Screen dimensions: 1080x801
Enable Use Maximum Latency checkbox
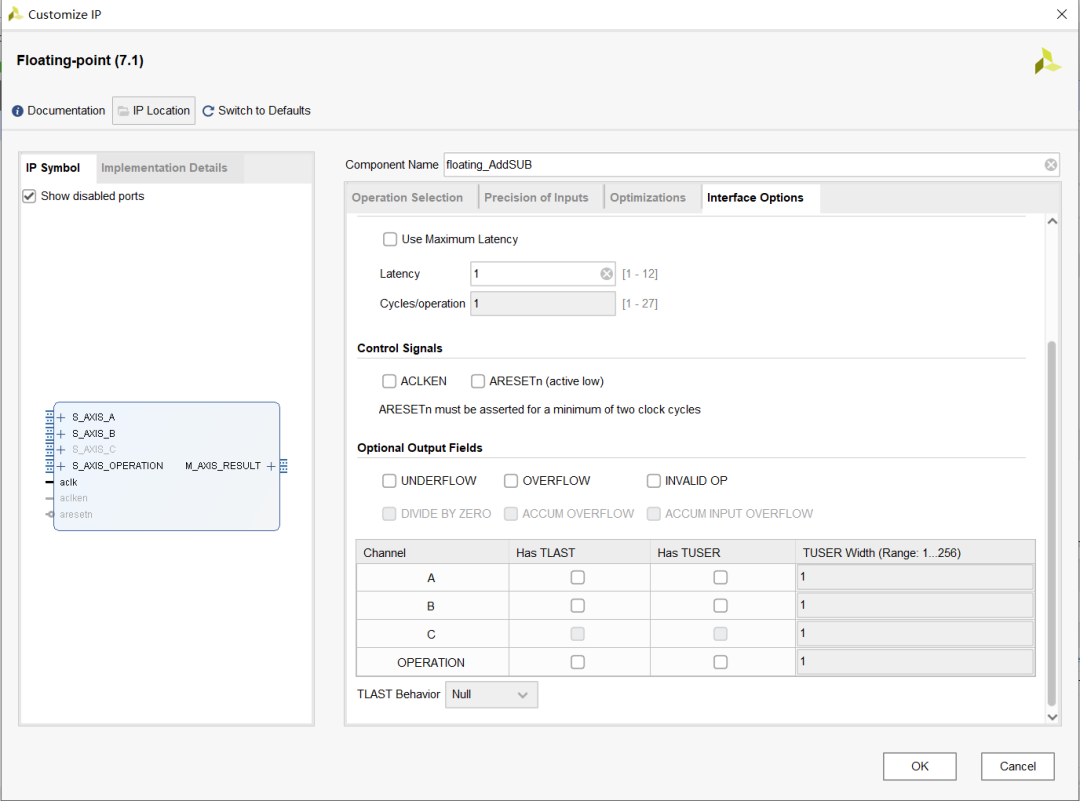point(390,239)
